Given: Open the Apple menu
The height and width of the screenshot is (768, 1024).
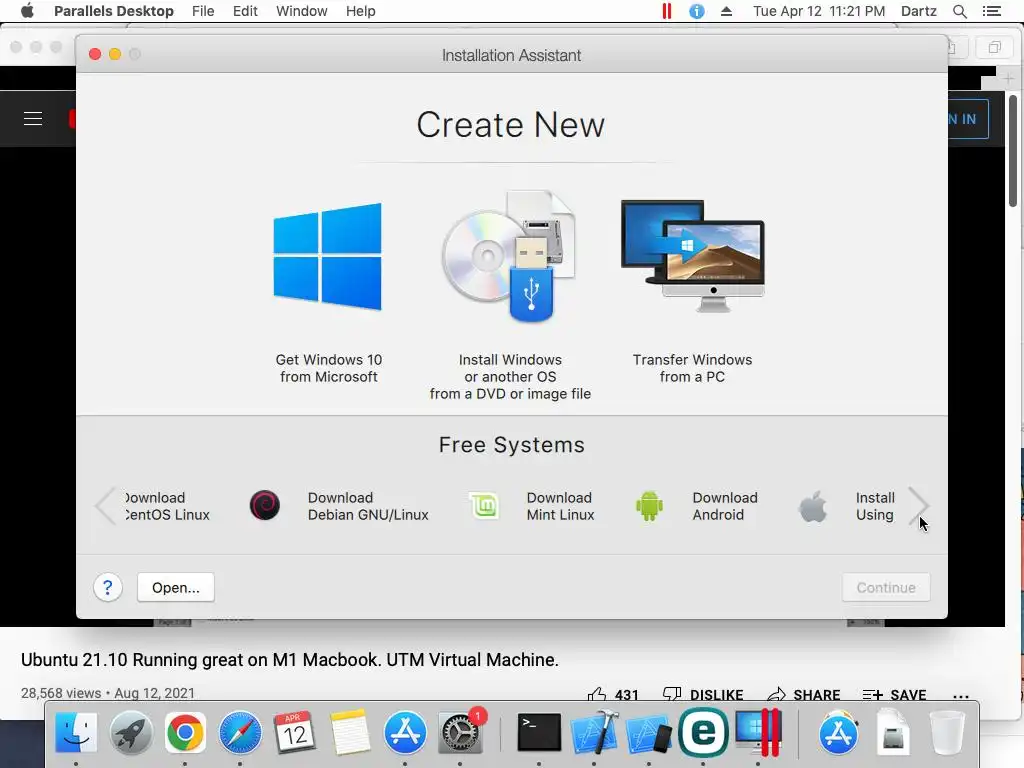Looking at the screenshot, I should (x=27, y=11).
